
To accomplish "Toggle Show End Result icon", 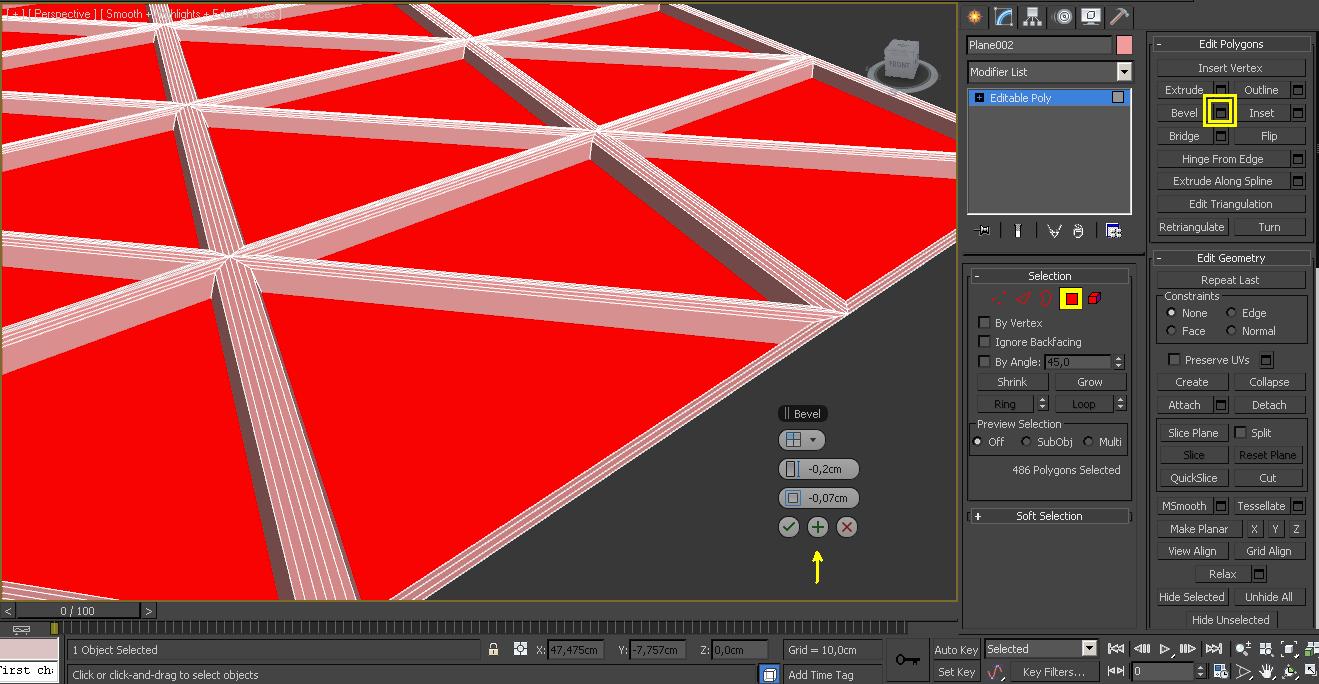I will tap(1017, 231).
